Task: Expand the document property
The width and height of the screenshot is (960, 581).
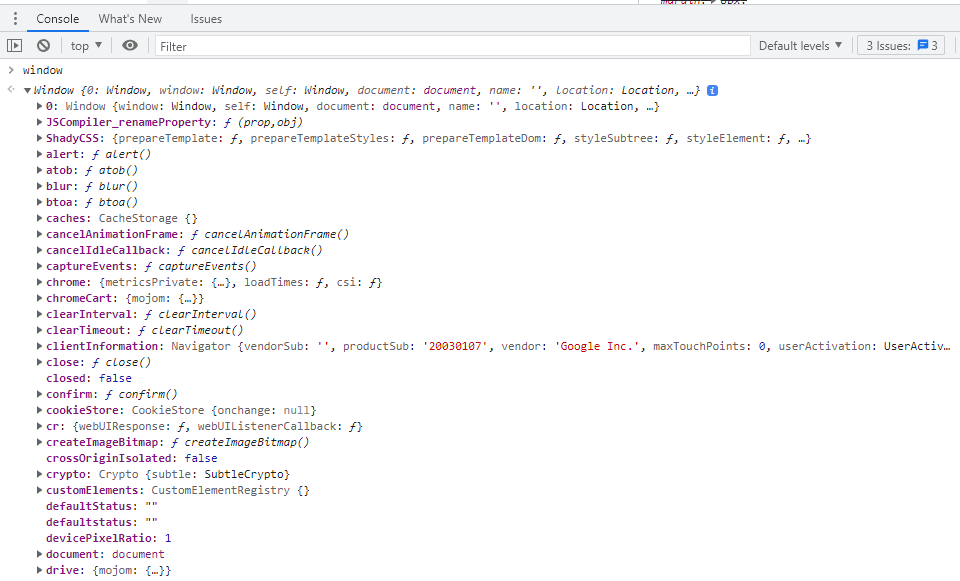Action: click(x=37, y=554)
